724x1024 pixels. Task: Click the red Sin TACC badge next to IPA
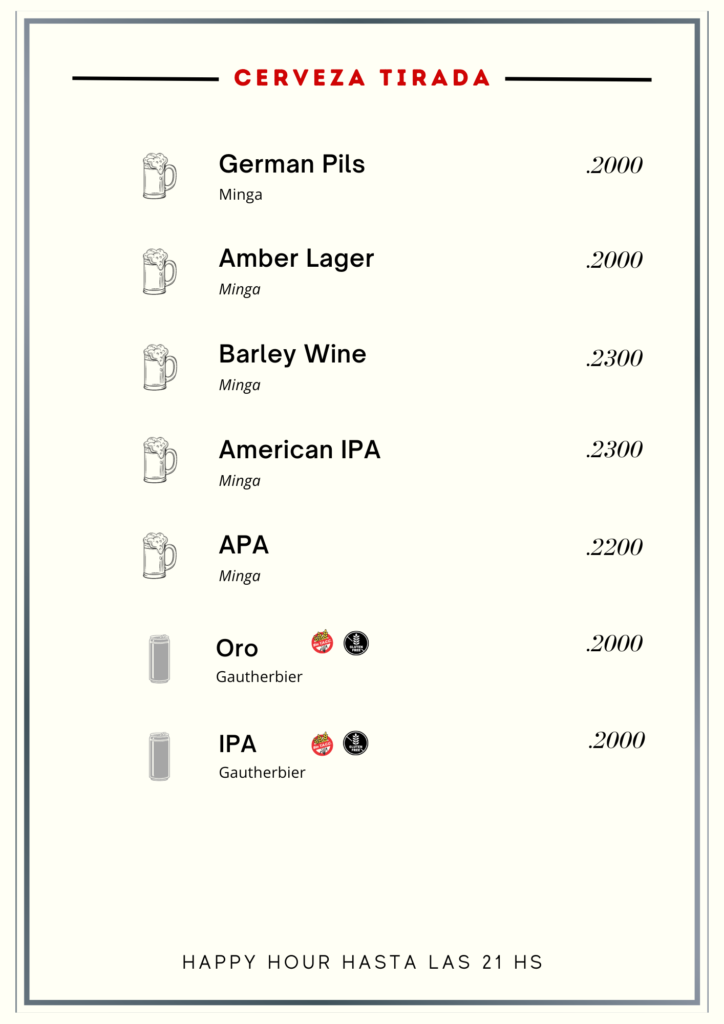click(323, 743)
